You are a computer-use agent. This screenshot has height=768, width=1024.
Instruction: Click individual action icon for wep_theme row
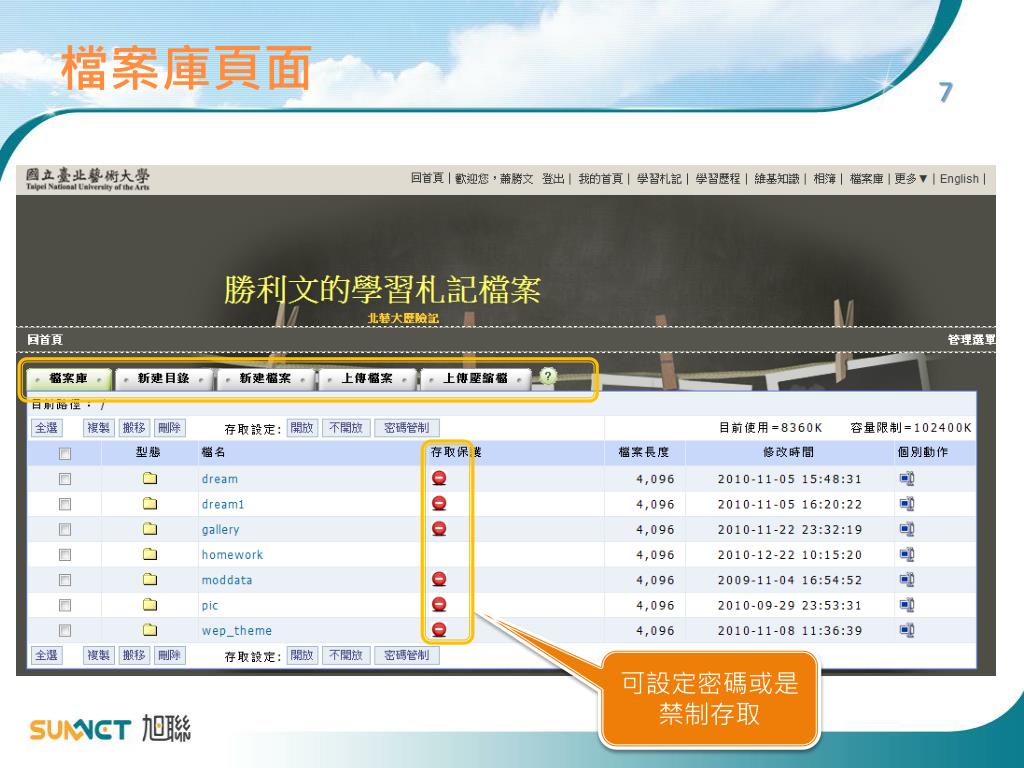pyautogui.click(x=906, y=630)
